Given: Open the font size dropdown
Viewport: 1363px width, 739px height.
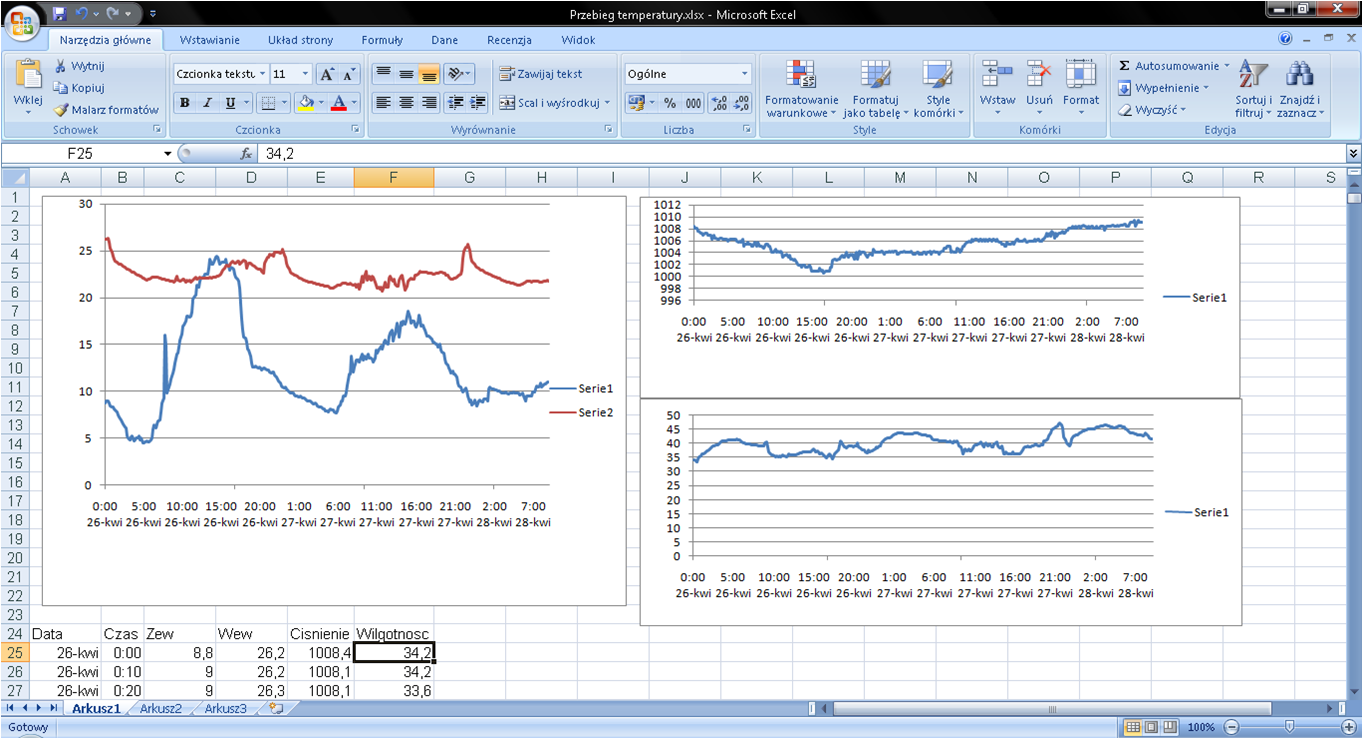Looking at the screenshot, I should coord(306,74).
